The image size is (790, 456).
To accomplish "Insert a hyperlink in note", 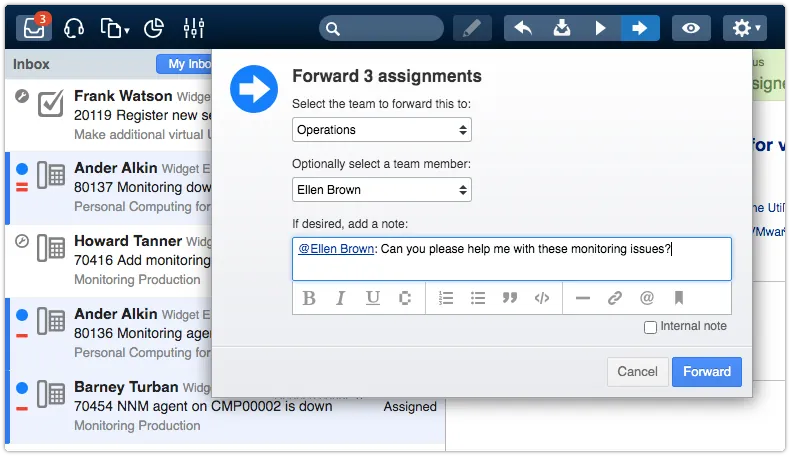I will coord(614,298).
